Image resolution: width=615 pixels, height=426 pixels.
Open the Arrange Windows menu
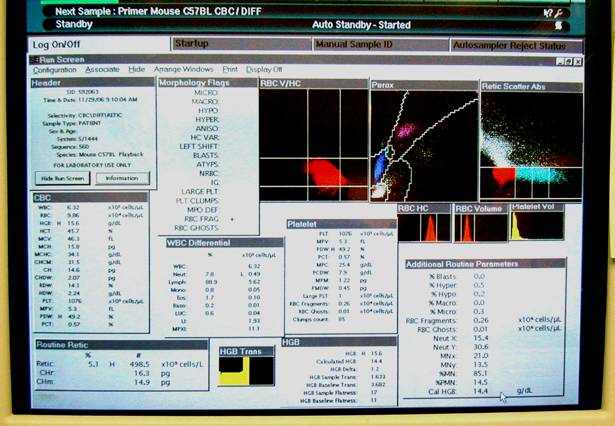pos(183,70)
